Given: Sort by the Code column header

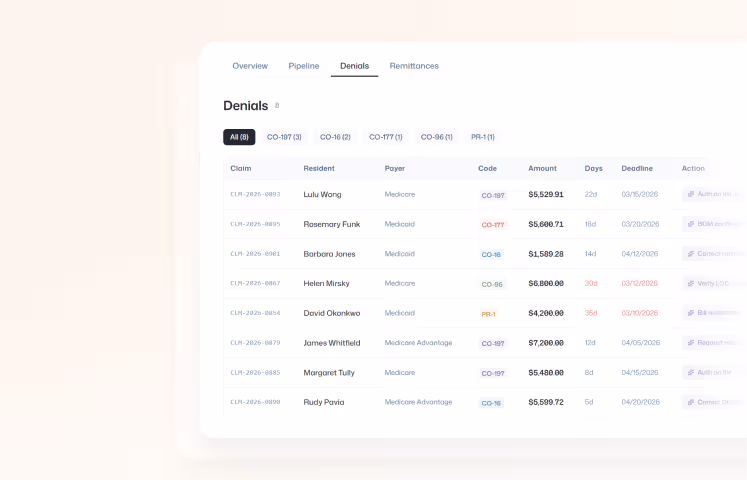Looking at the screenshot, I should coord(487,169).
